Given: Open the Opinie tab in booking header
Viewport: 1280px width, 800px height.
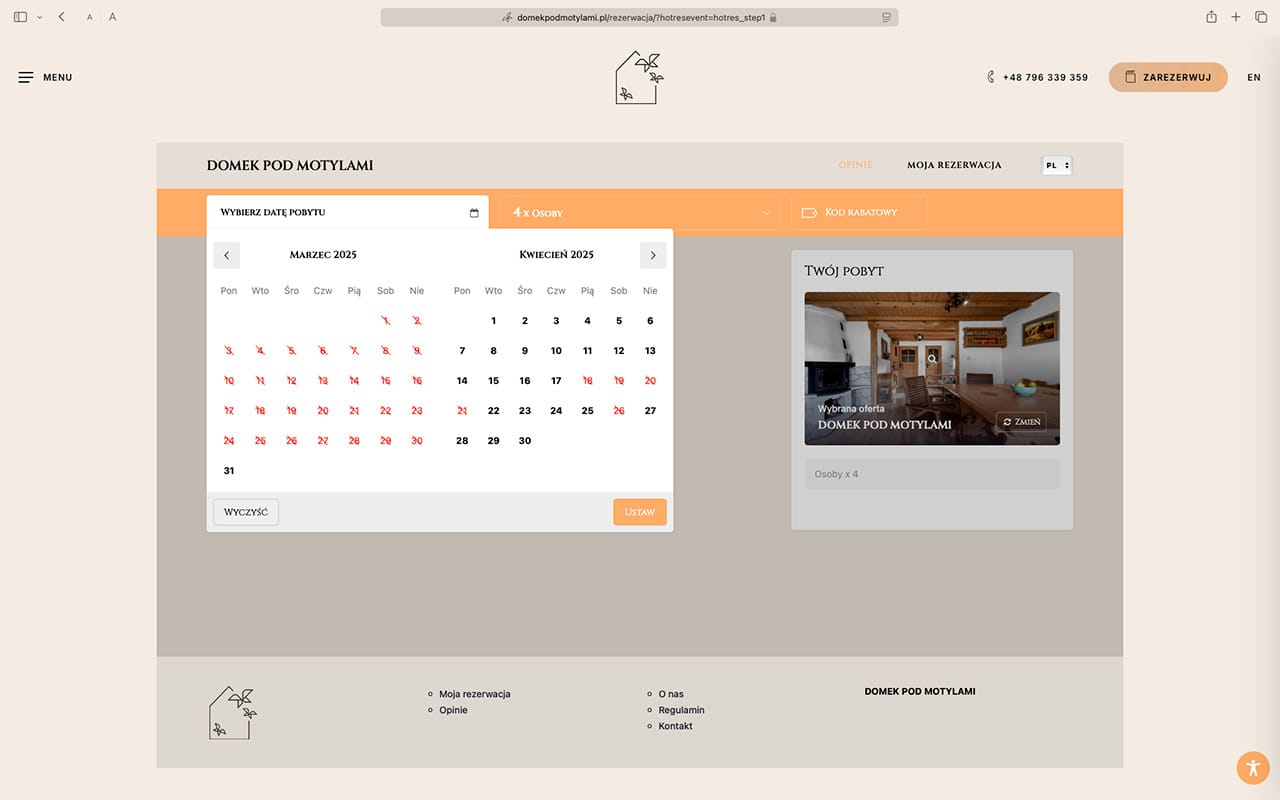Looking at the screenshot, I should (x=855, y=165).
